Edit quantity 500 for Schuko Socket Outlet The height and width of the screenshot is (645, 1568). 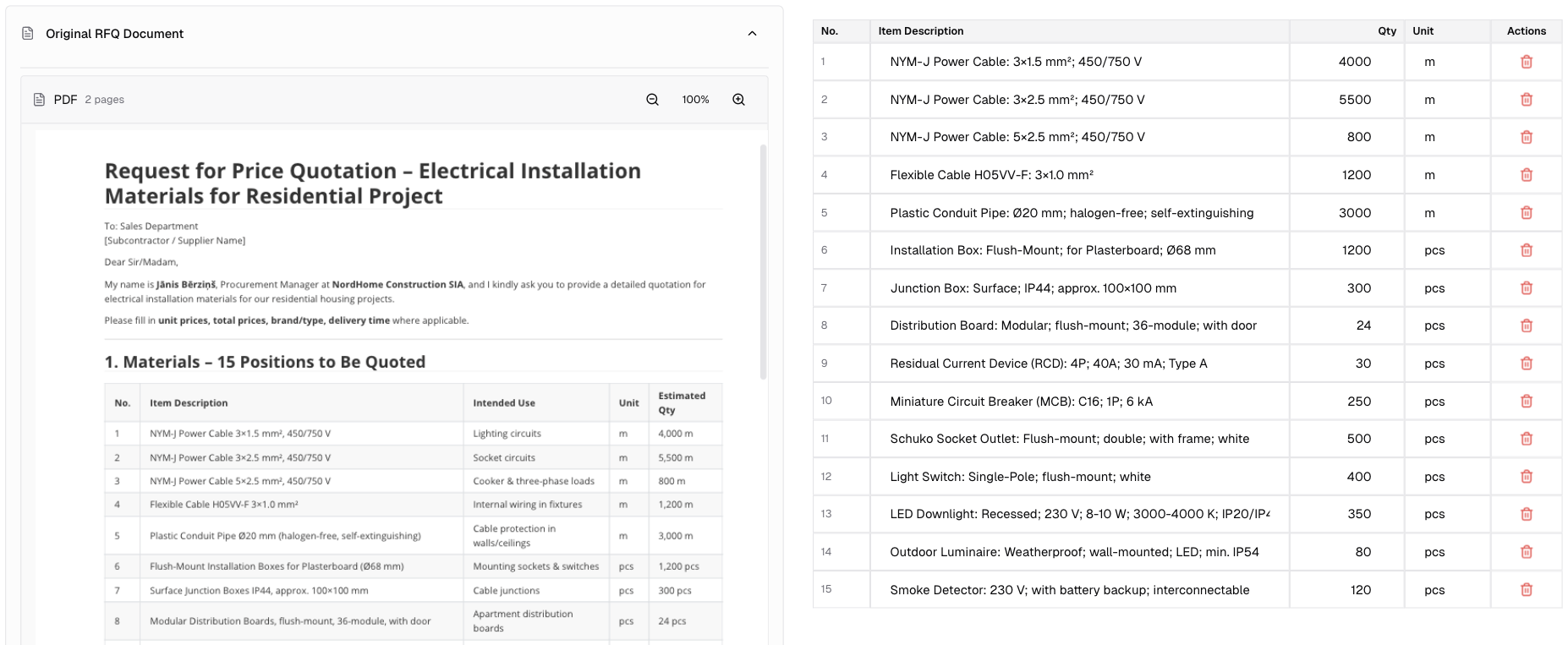click(1346, 439)
